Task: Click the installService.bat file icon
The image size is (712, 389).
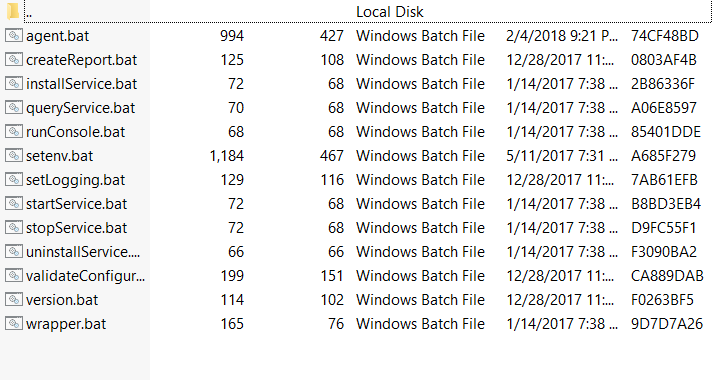Action: click(14, 84)
